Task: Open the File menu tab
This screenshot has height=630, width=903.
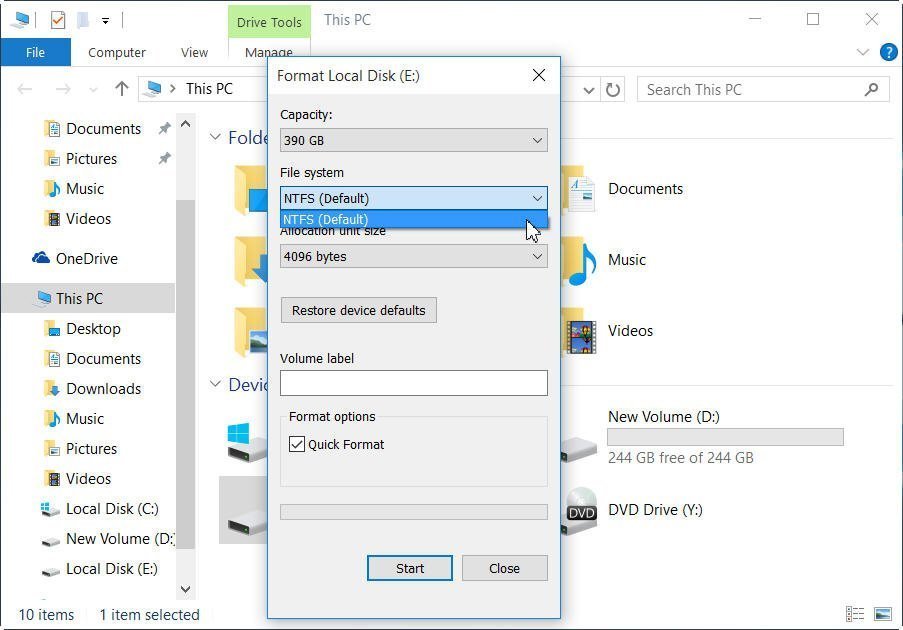Action: (x=35, y=53)
